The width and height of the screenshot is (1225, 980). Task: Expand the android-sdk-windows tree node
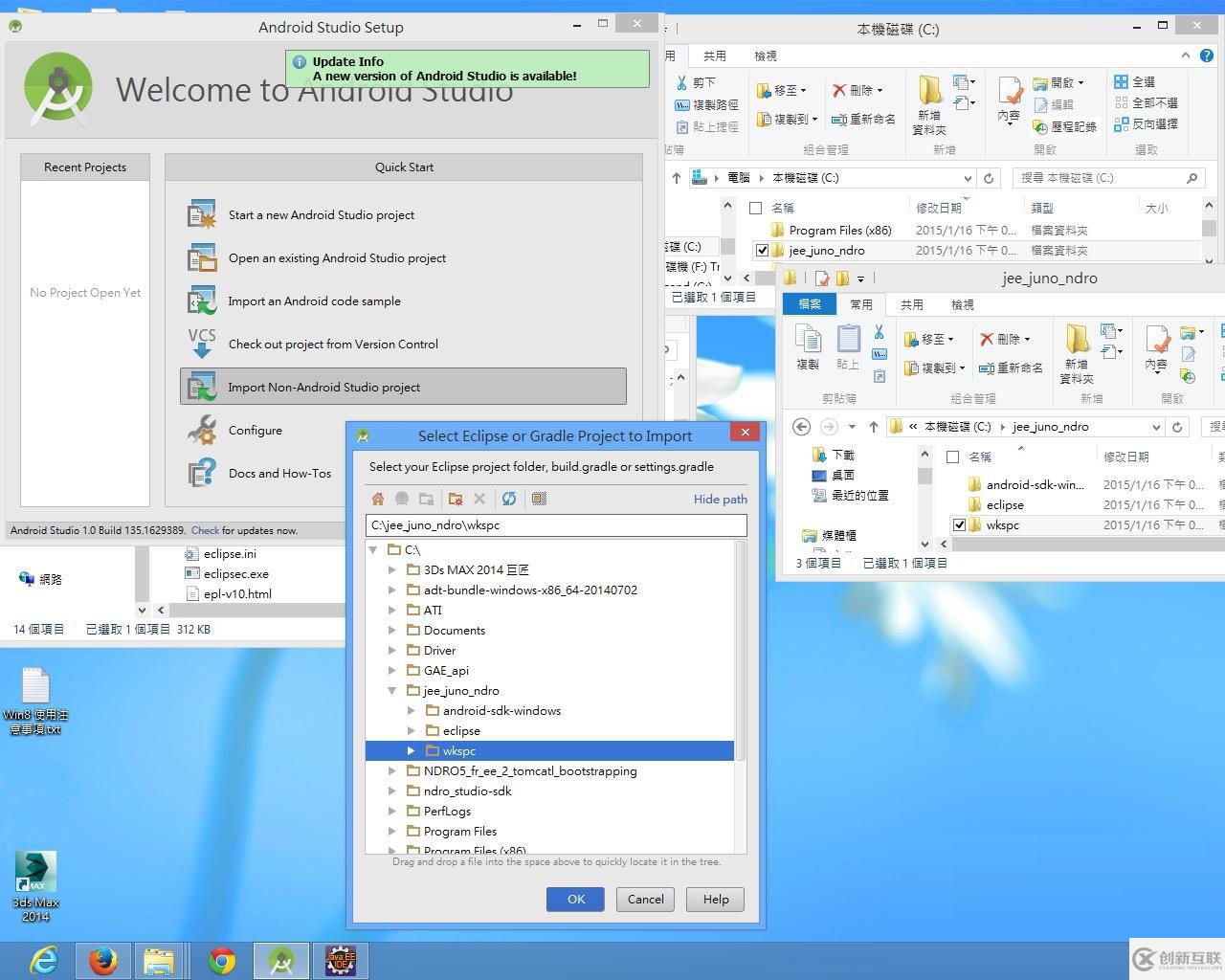pos(412,710)
